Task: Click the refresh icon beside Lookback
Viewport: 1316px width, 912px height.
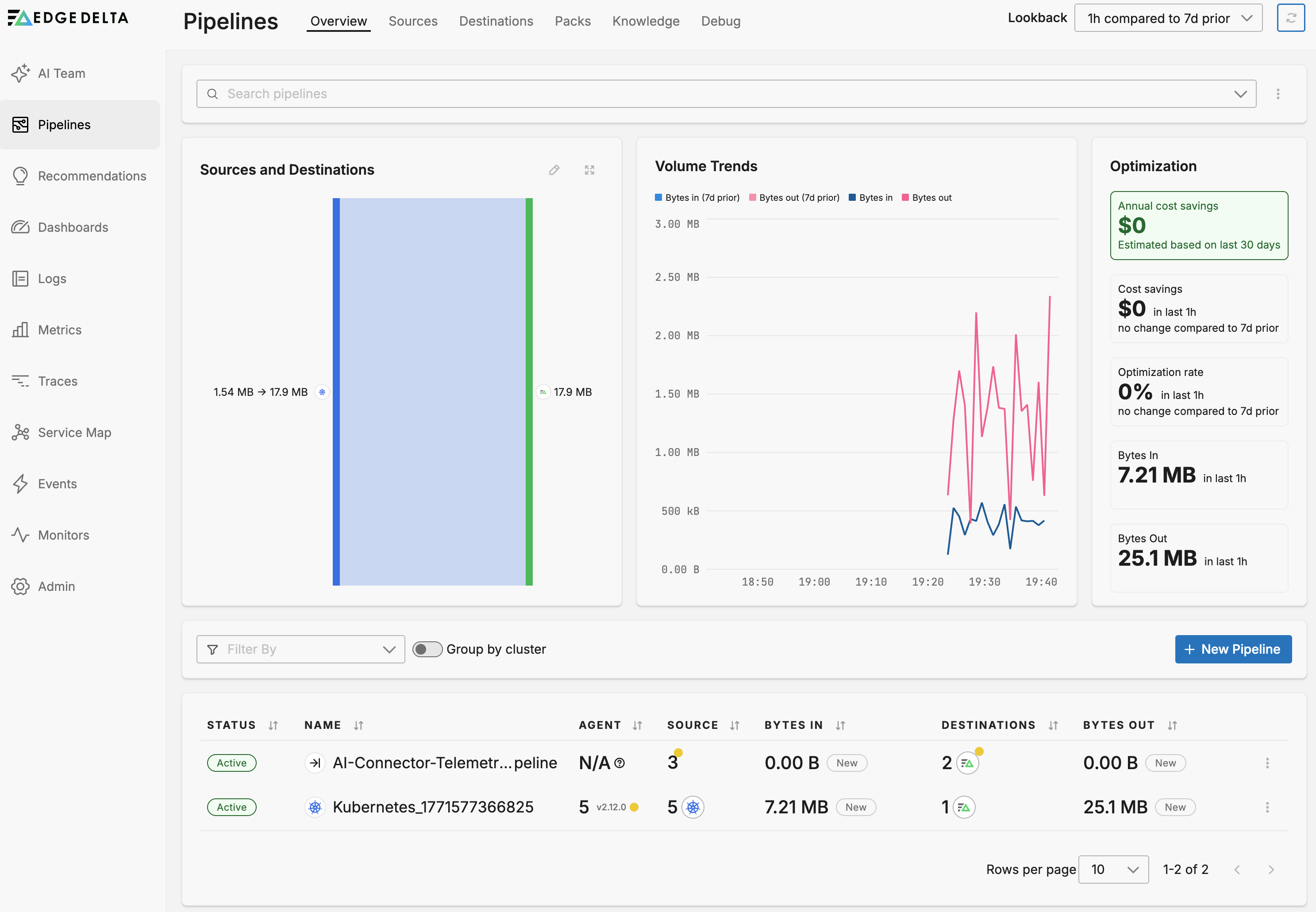Action: pos(1290,18)
